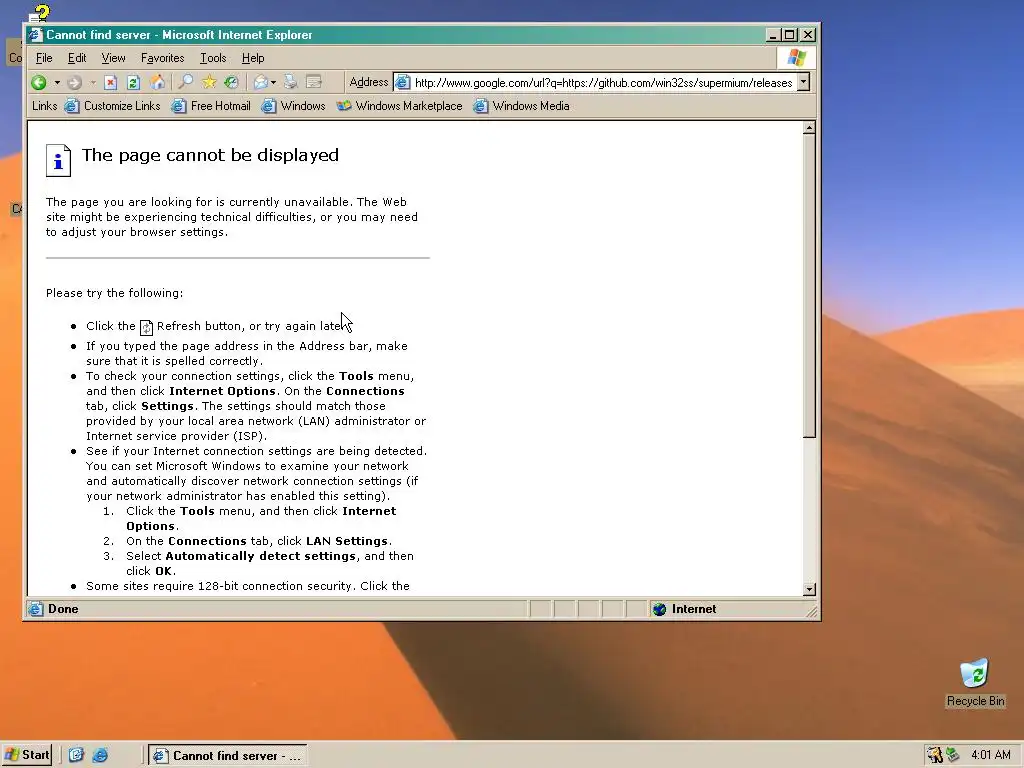The height and width of the screenshot is (768, 1024).
Task: Open the Search magnifier icon
Action: tap(186, 82)
